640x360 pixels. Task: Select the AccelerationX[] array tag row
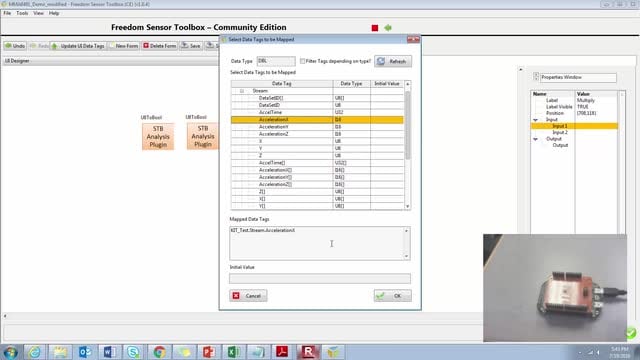(317, 170)
